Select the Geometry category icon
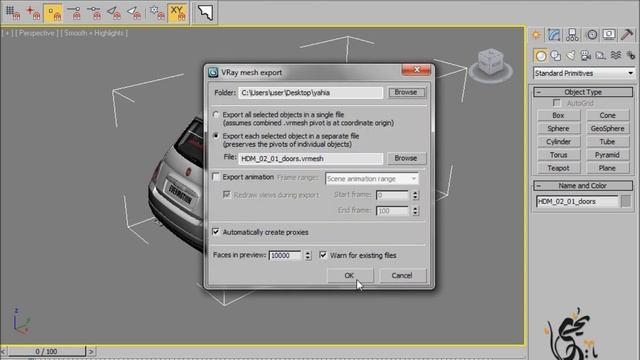The height and width of the screenshot is (360, 640). (541, 56)
